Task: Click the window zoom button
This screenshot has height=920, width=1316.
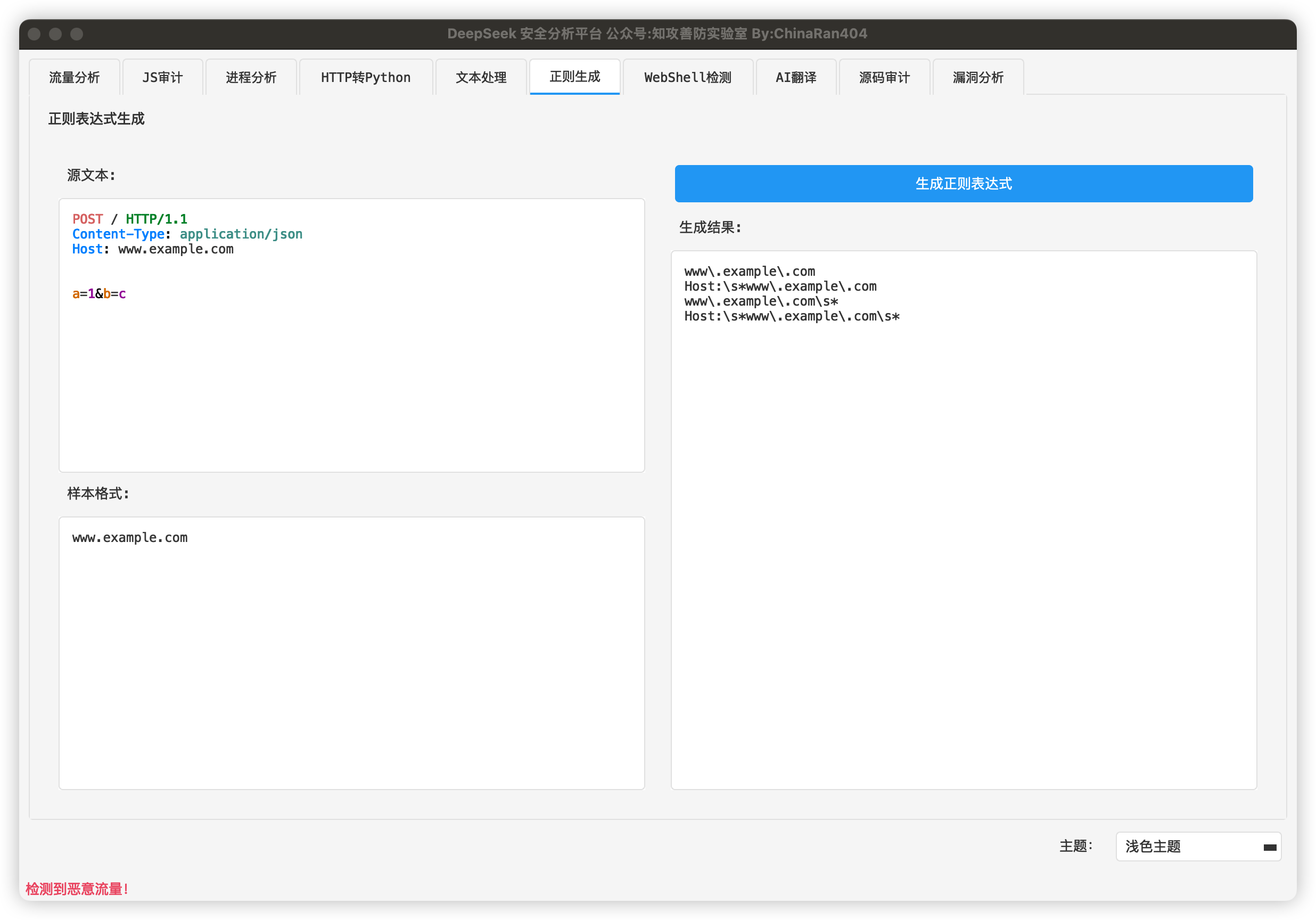Action: click(x=77, y=34)
